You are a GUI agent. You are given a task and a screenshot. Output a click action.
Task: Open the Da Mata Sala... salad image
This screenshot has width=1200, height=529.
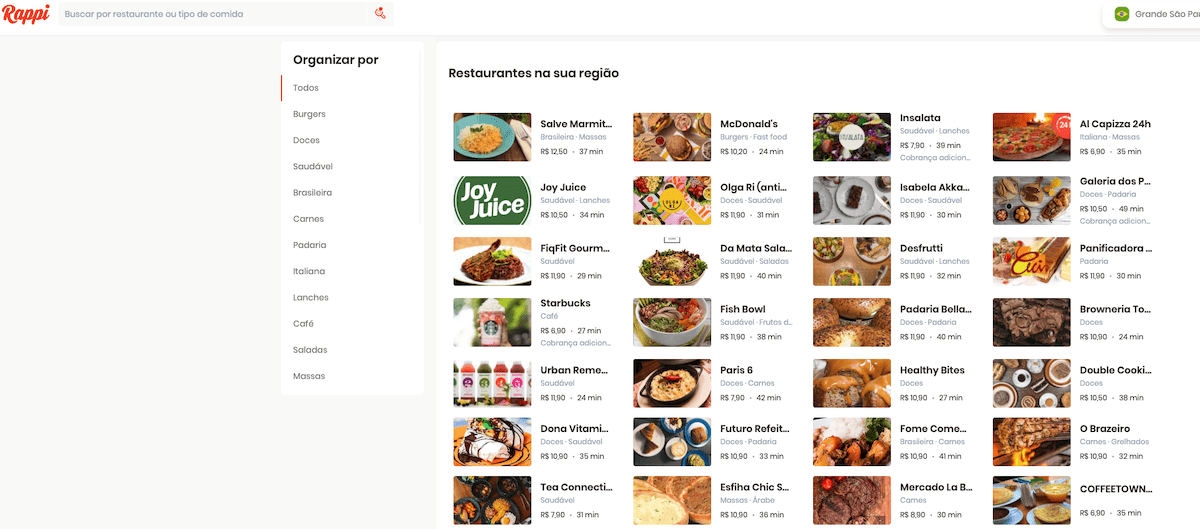[672, 261]
